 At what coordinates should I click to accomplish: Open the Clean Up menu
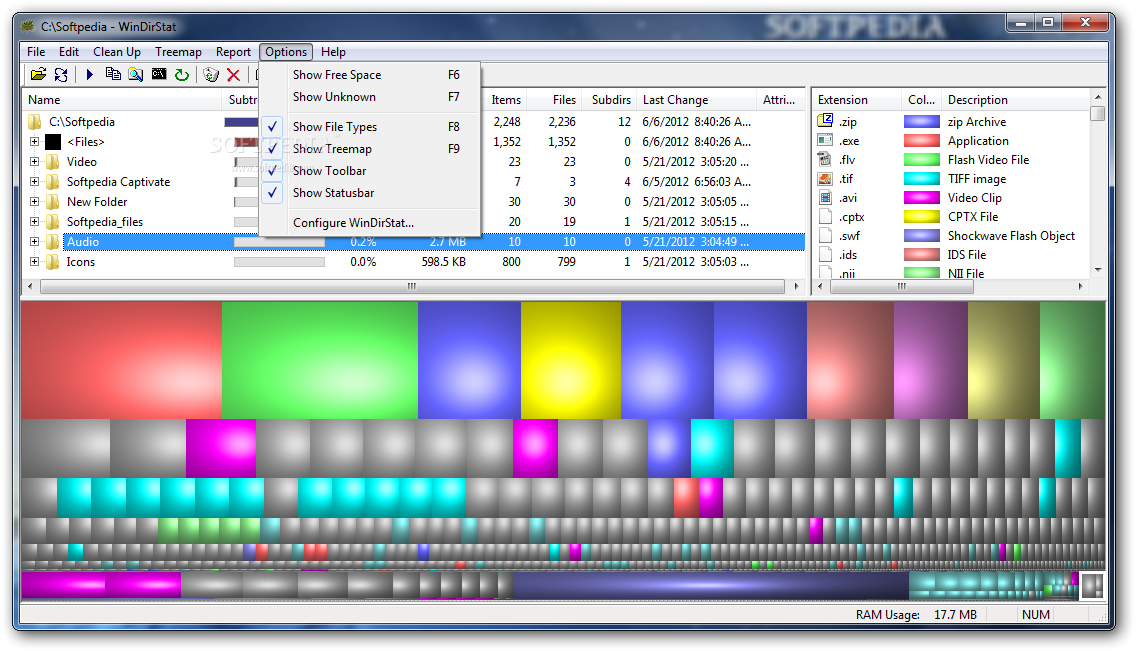pos(117,51)
